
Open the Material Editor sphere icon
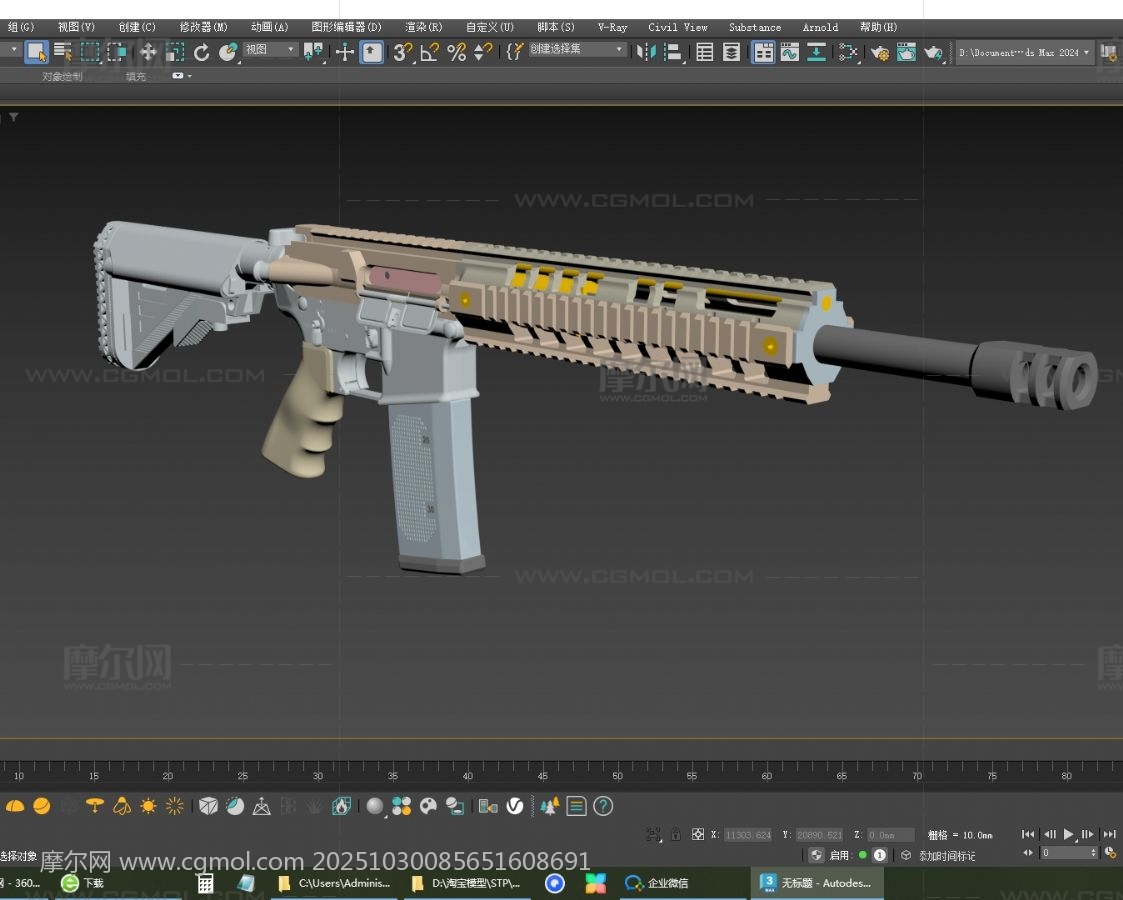375,806
